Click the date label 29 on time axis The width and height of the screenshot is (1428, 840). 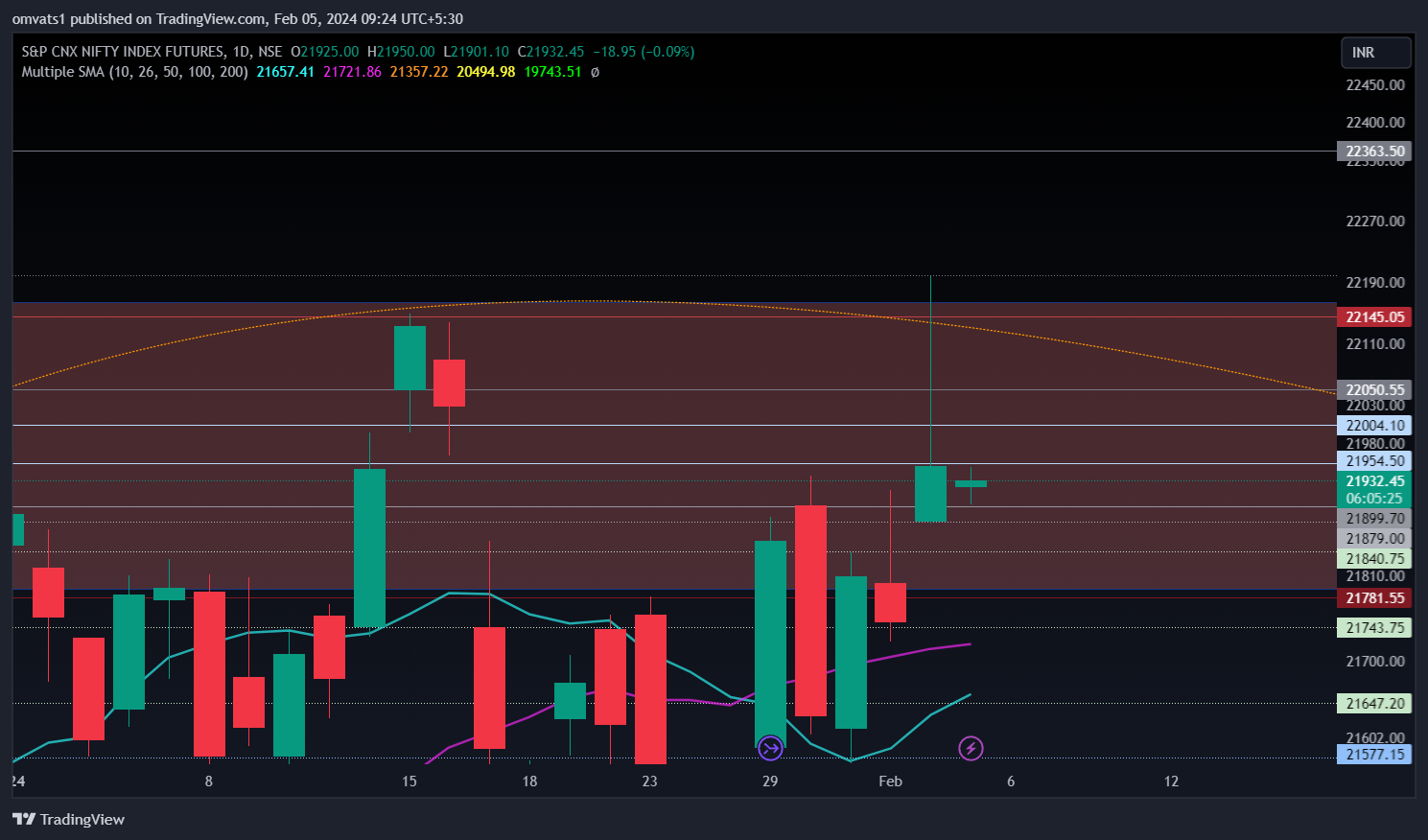(x=770, y=782)
